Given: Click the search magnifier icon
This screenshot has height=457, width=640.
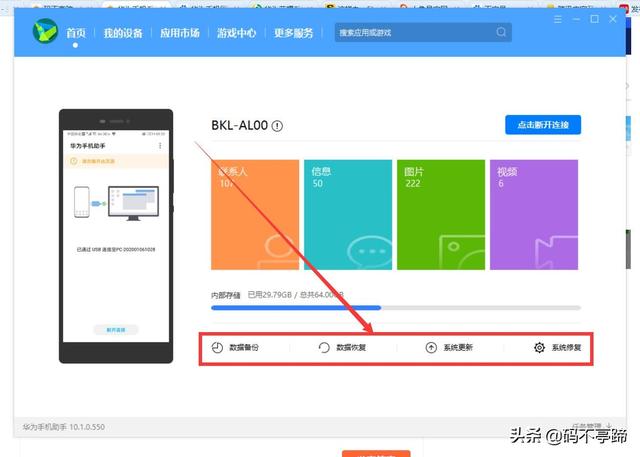Looking at the screenshot, I should click(x=501, y=32).
